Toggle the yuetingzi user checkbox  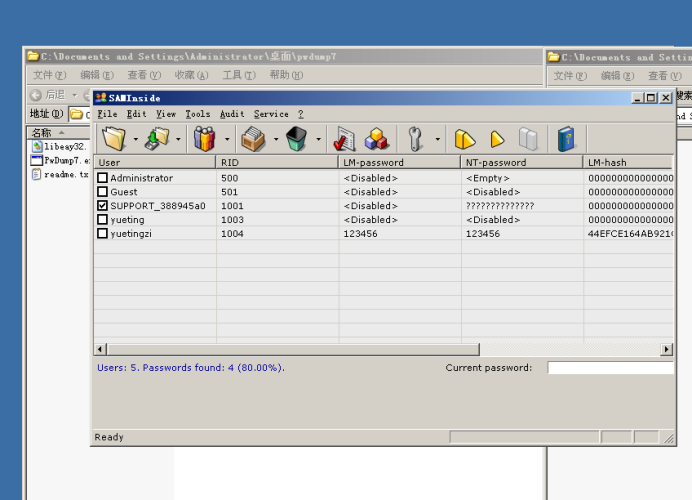(x=102, y=233)
